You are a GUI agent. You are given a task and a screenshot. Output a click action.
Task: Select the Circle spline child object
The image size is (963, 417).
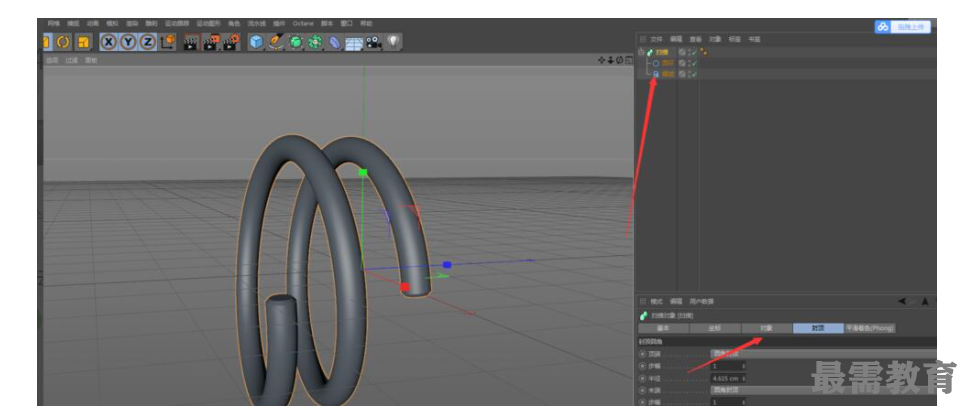pos(668,63)
